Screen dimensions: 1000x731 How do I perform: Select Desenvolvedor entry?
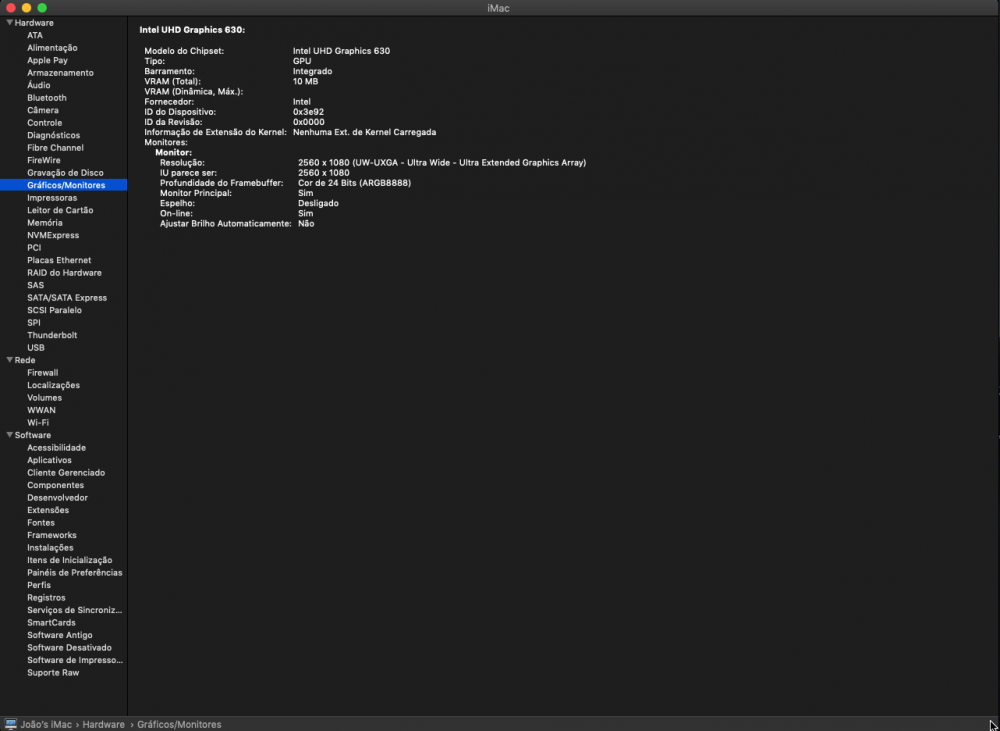pos(57,498)
